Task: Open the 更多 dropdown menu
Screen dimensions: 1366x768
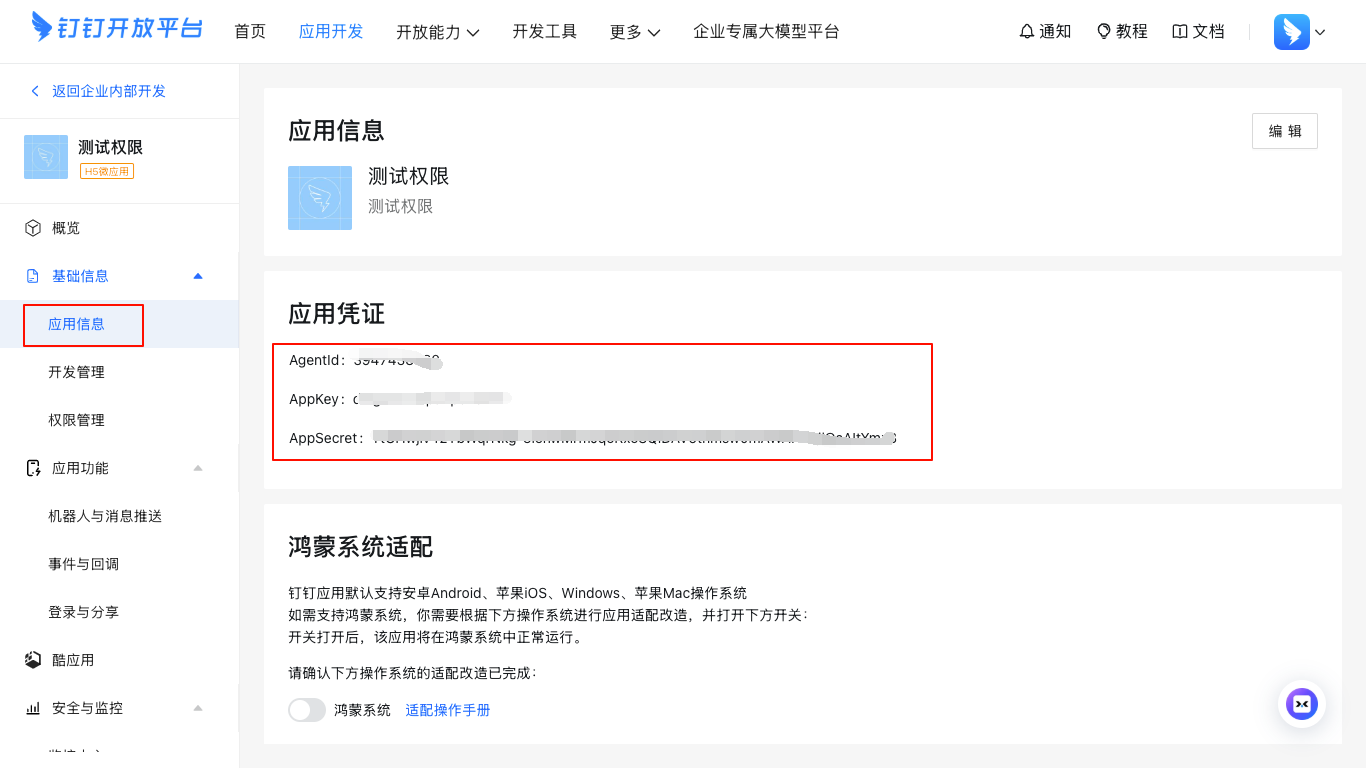Action: tap(635, 32)
